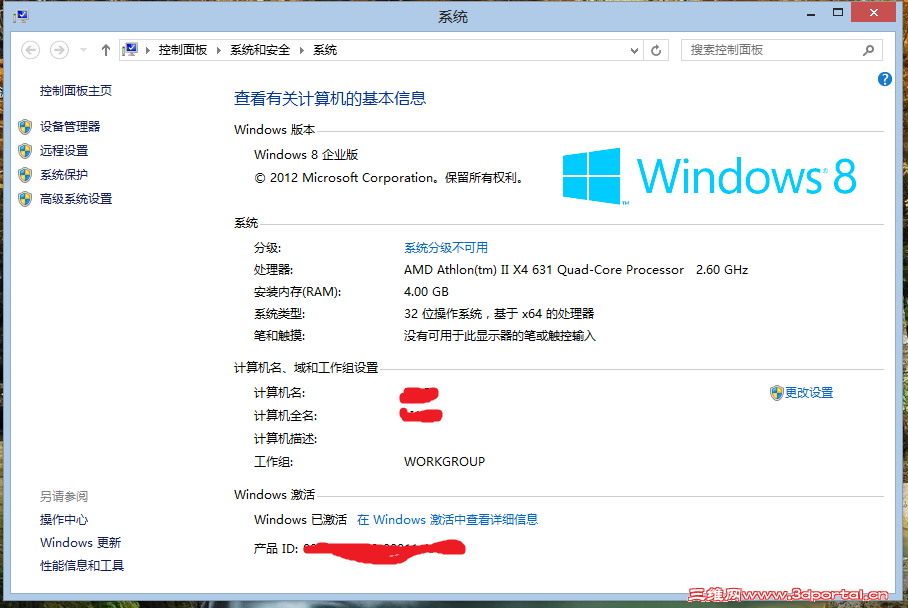Open 远程设置 link

click(x=64, y=151)
